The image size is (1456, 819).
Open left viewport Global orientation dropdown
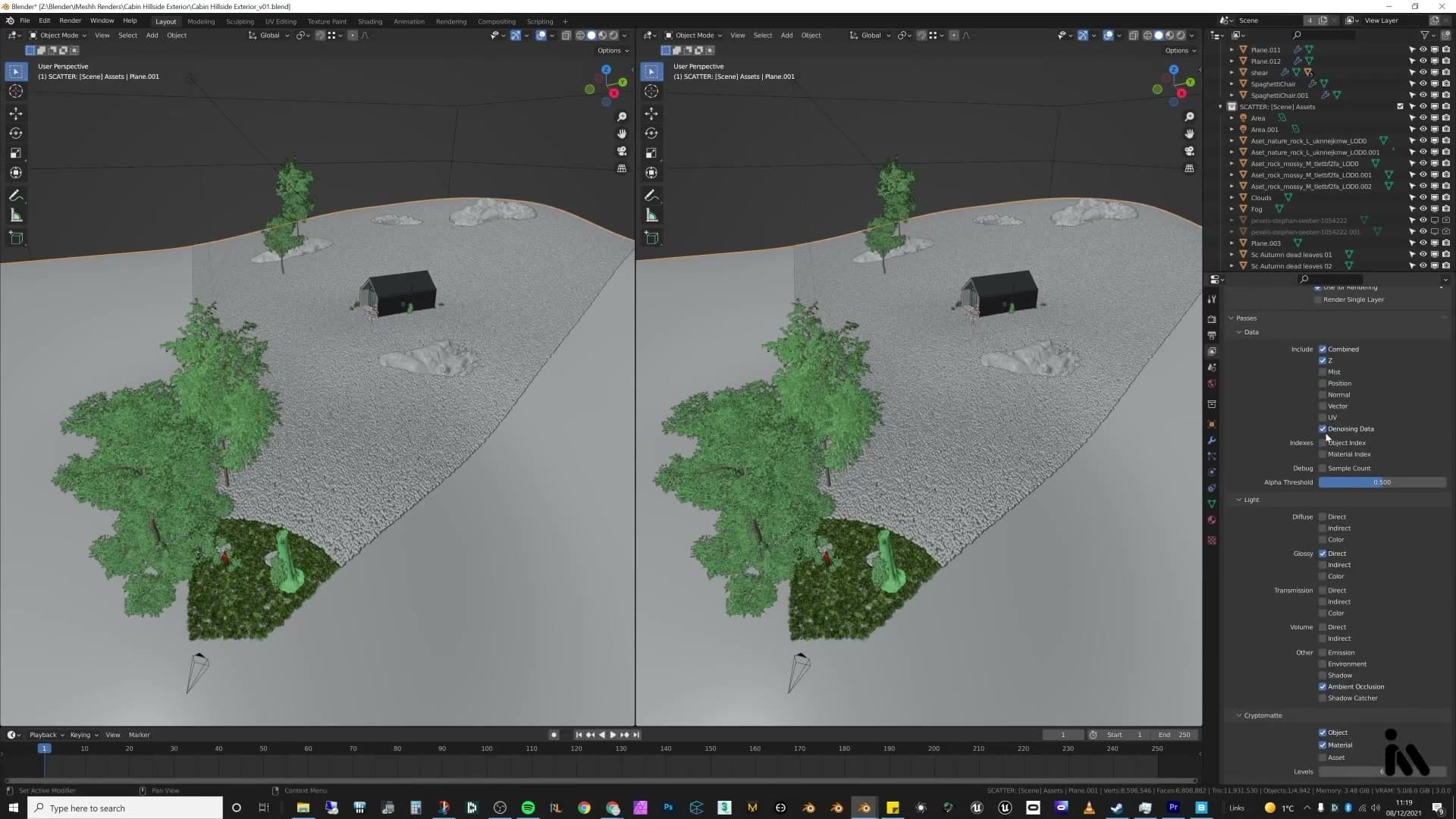point(269,35)
